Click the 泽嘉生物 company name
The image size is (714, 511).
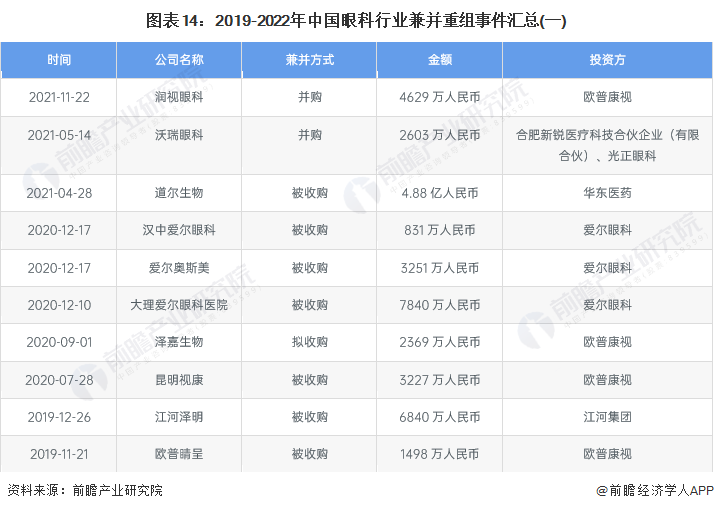coord(179,342)
